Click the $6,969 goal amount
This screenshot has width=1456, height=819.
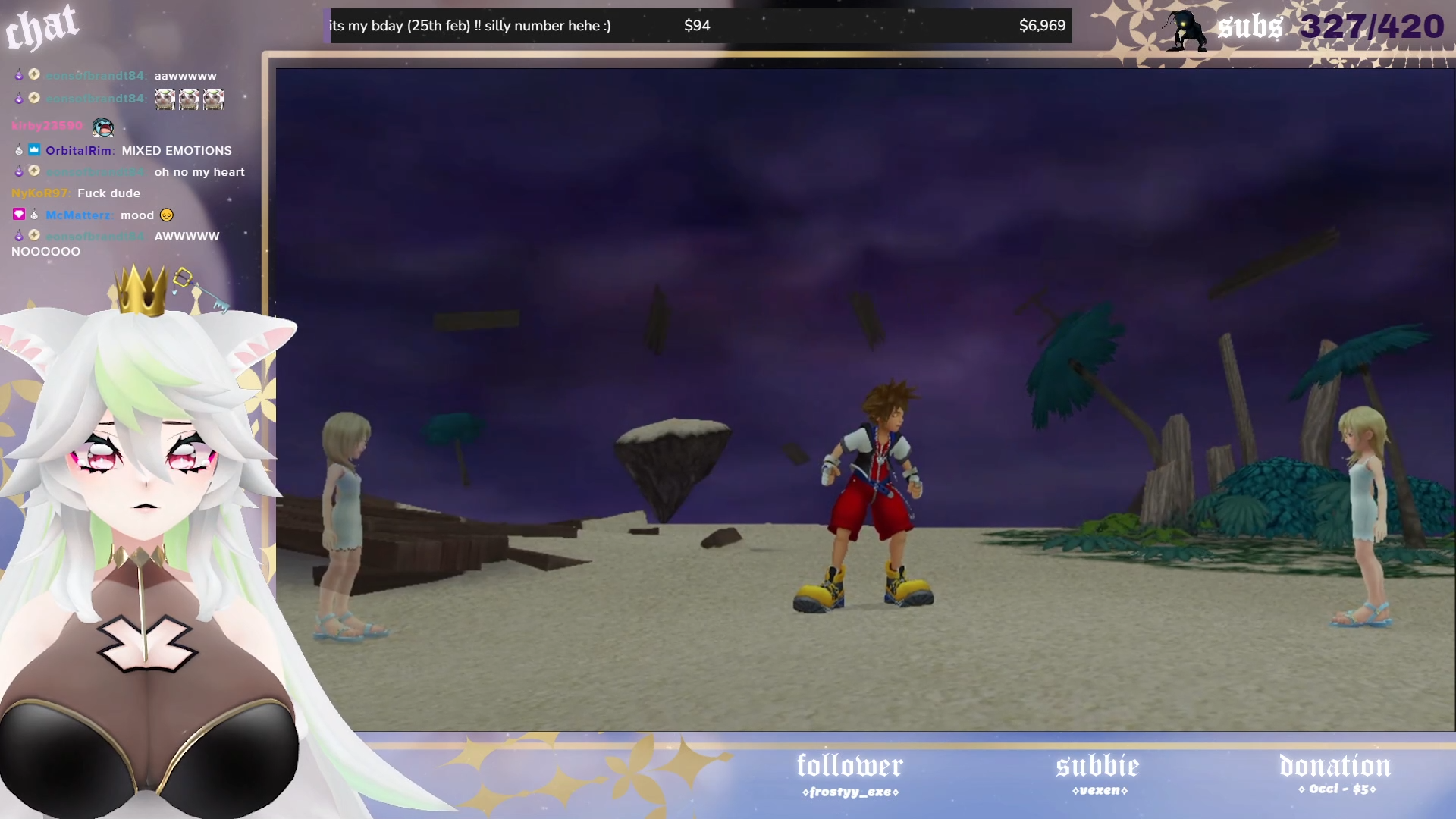tap(1042, 26)
